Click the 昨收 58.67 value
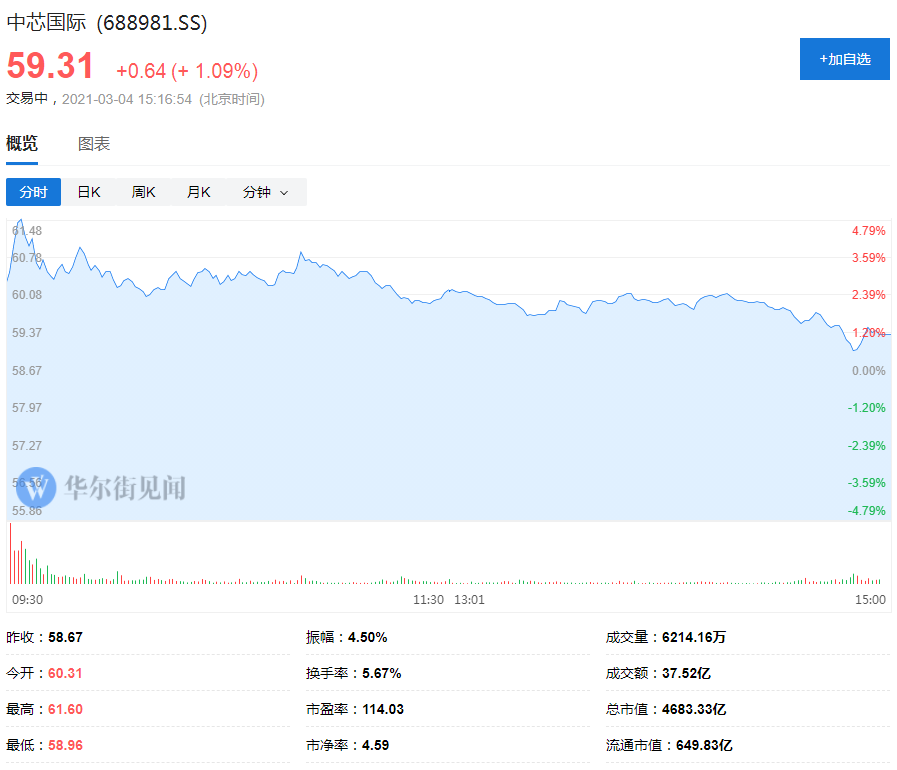This screenshot has height=770, width=897. pos(65,637)
